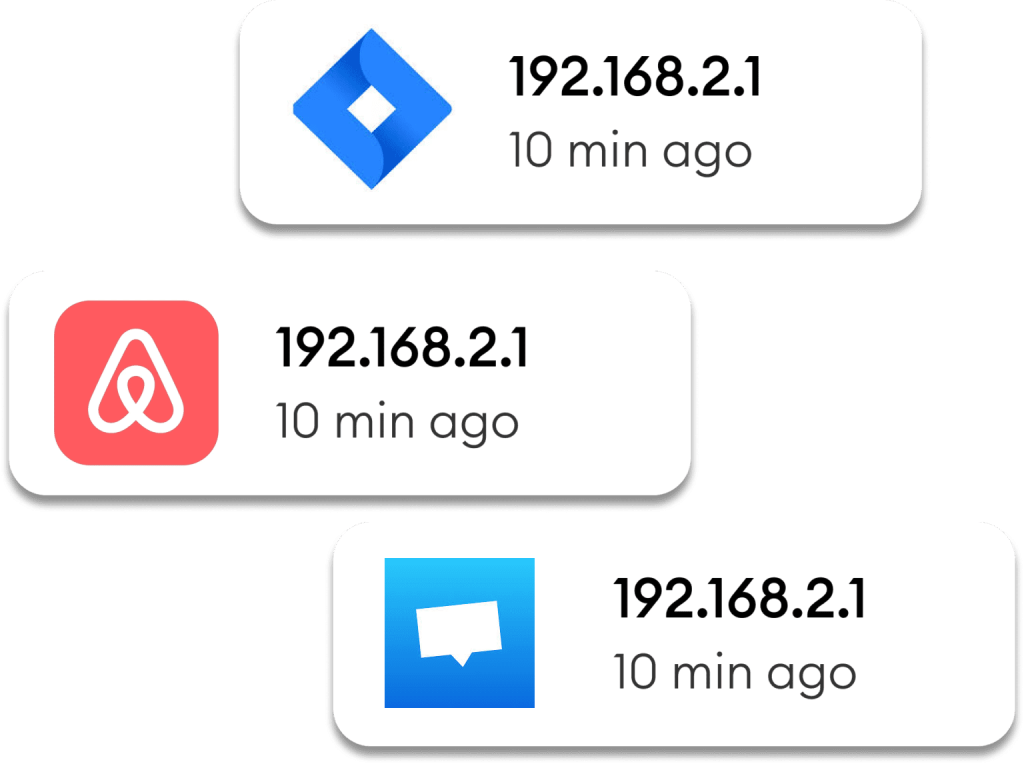This screenshot has width=1024, height=764.
Task: Click the blue chat bubble app icon
Action: pyautogui.click(x=459, y=632)
